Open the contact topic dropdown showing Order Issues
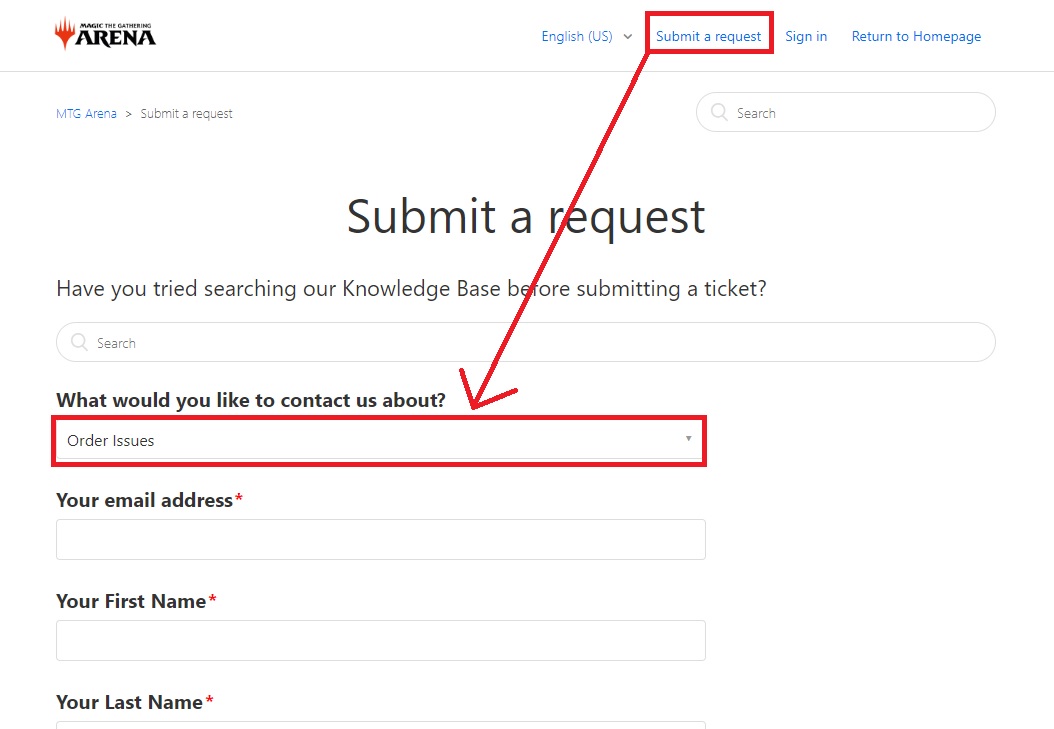The image size is (1054, 729). pyautogui.click(x=380, y=440)
